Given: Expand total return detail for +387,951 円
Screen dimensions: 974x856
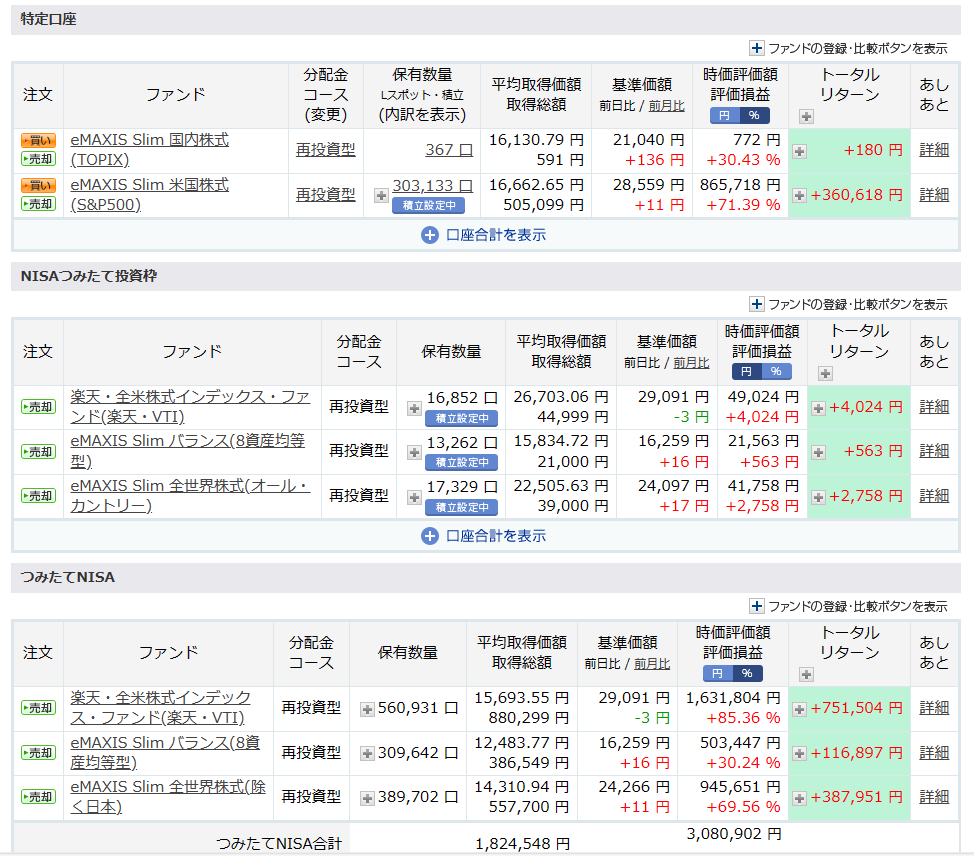Looking at the screenshot, I should 799,798.
